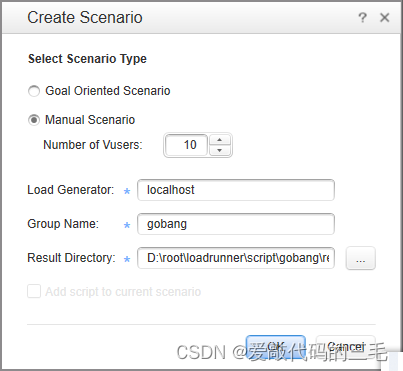Toggle Add script to current scenario

[x=34, y=291]
